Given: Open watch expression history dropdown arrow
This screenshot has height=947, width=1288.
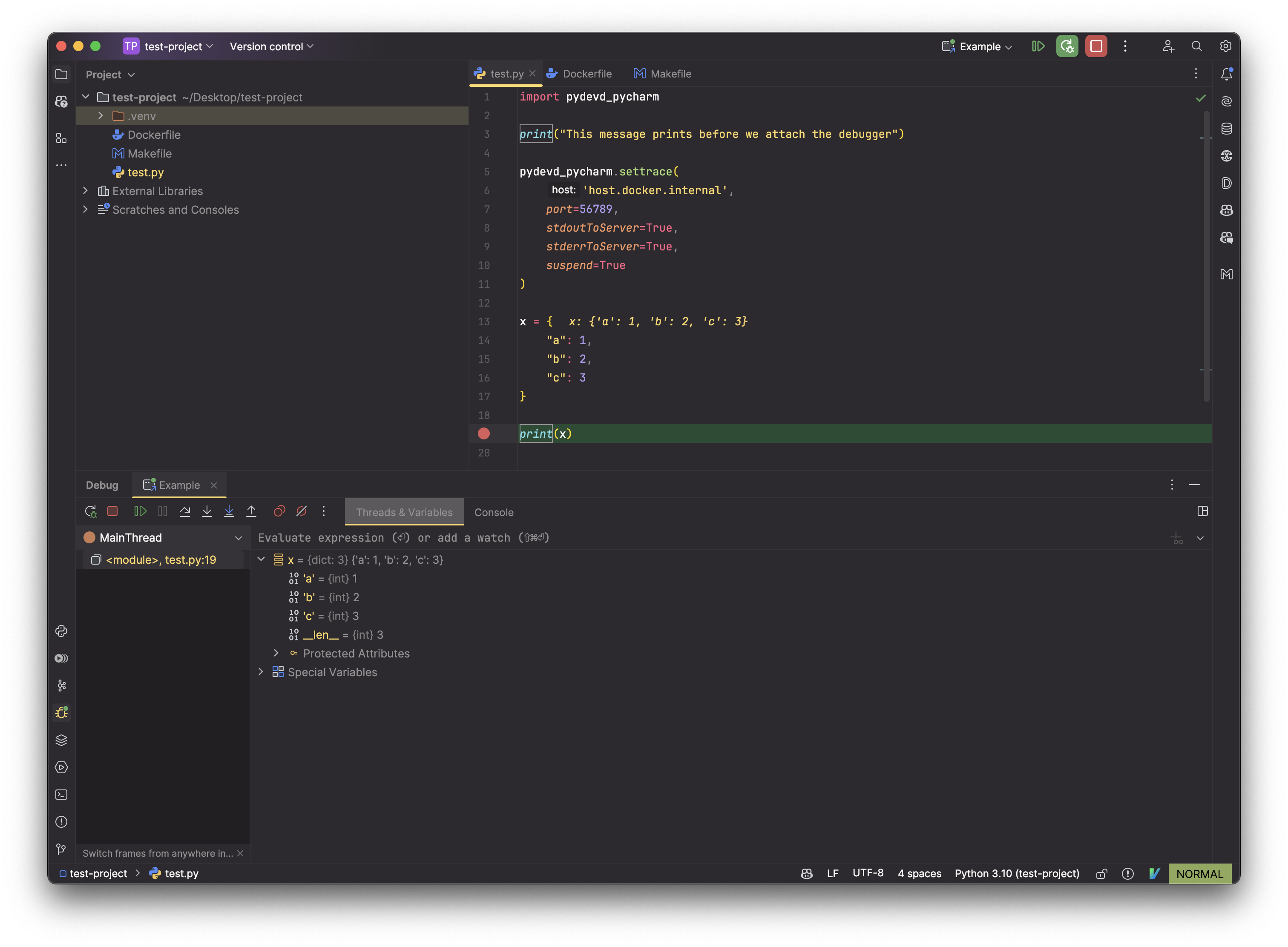Looking at the screenshot, I should 1200,538.
